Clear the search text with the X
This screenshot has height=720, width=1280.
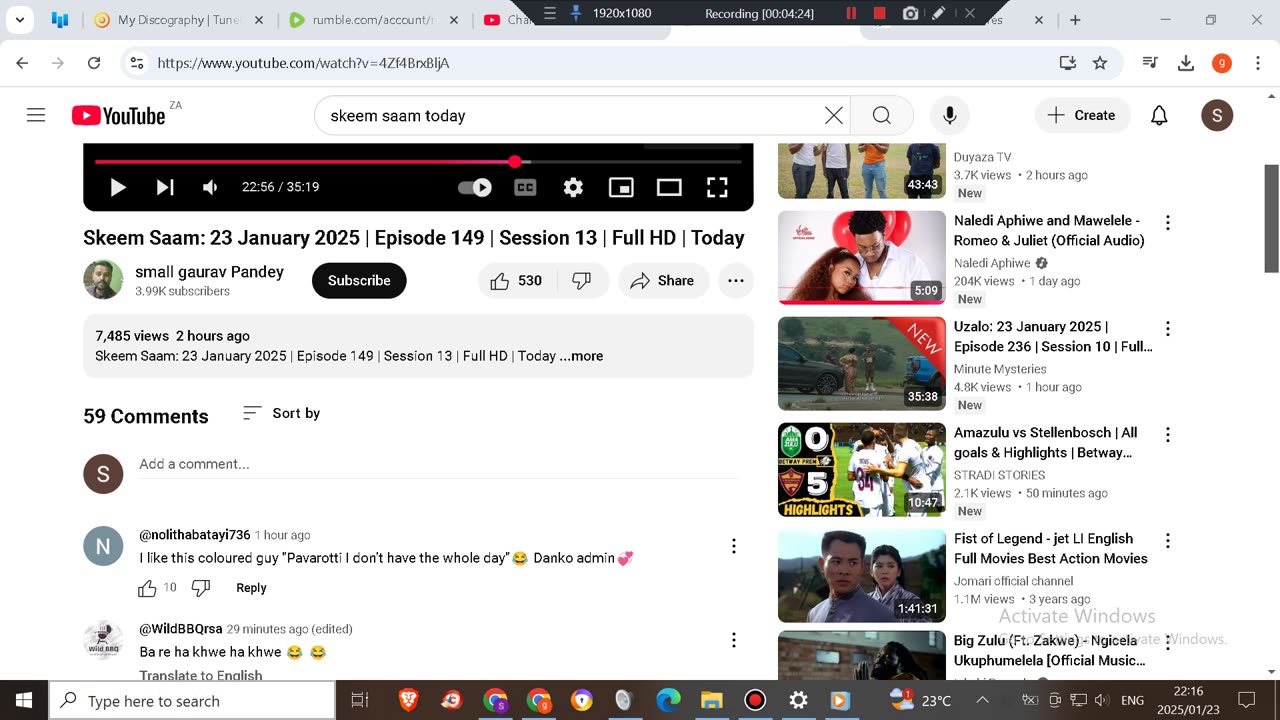[834, 116]
